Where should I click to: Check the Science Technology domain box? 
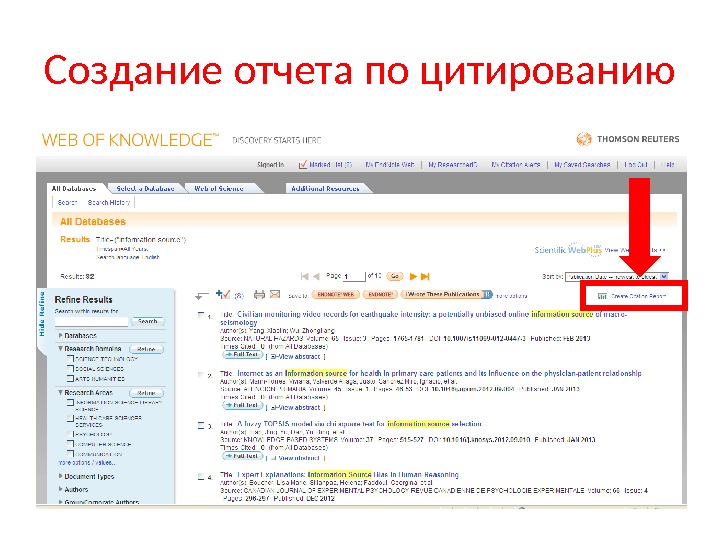[x=70, y=359]
